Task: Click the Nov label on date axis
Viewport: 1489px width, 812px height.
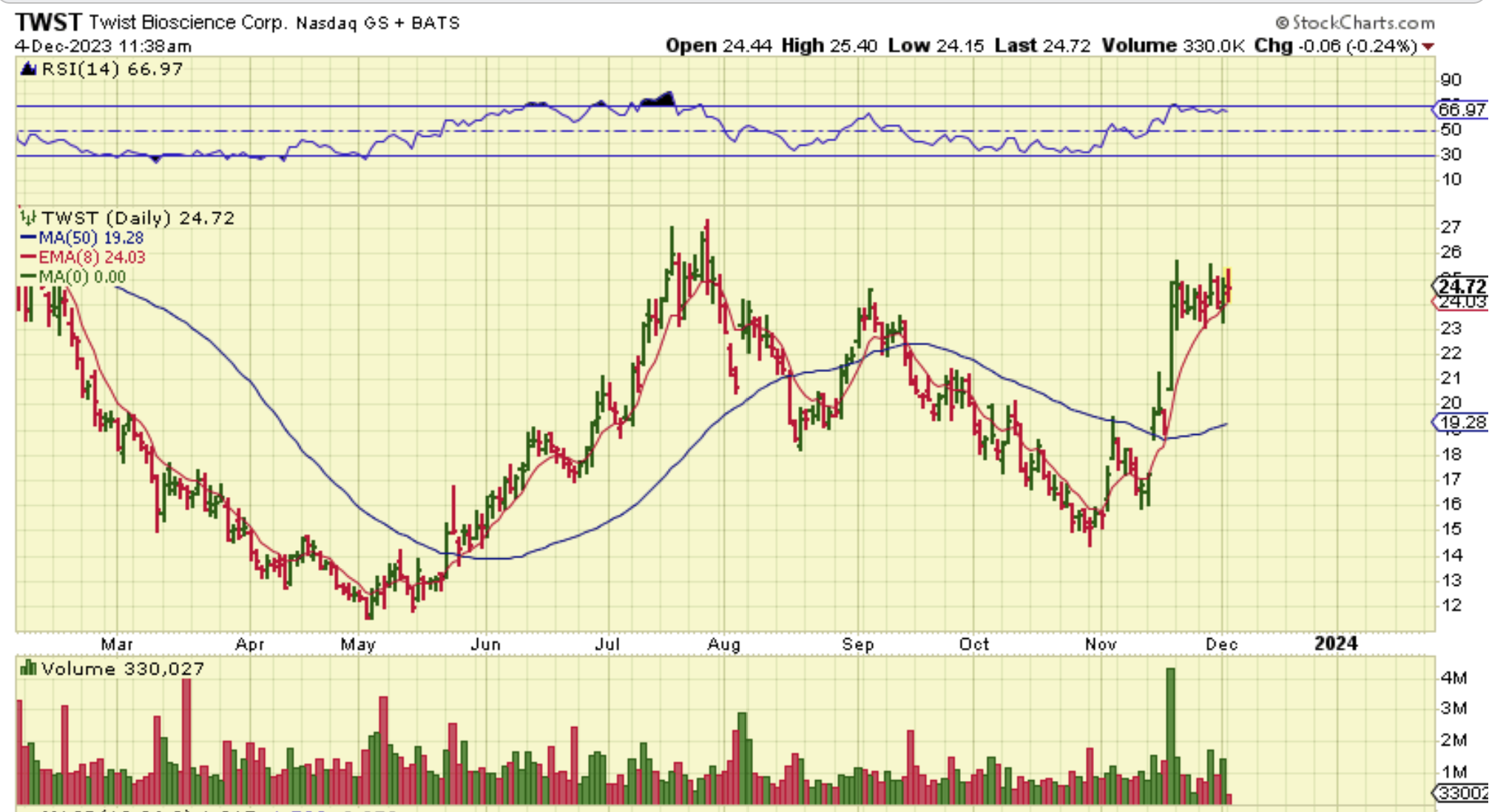Action: (x=1101, y=644)
